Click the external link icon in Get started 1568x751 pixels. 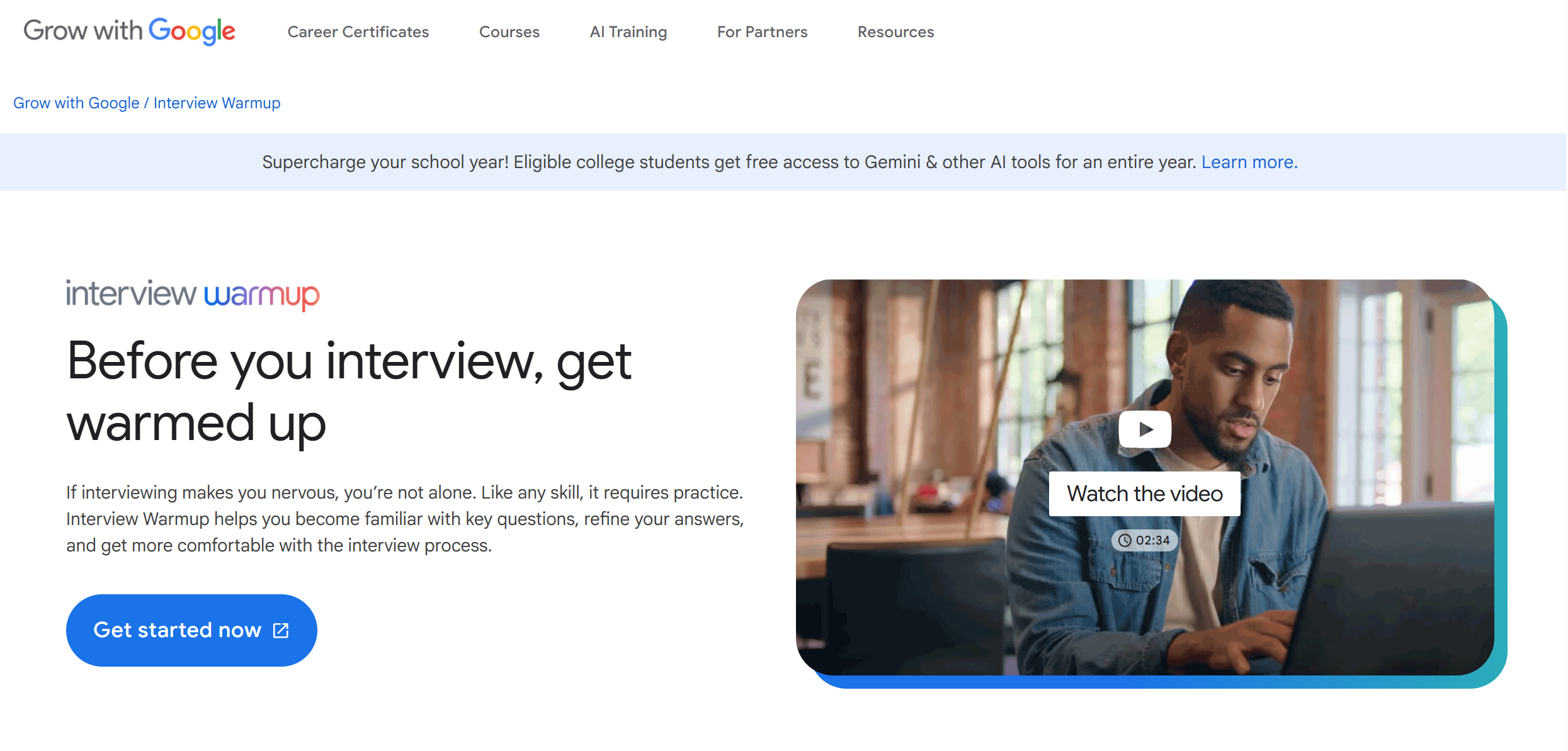coord(281,630)
